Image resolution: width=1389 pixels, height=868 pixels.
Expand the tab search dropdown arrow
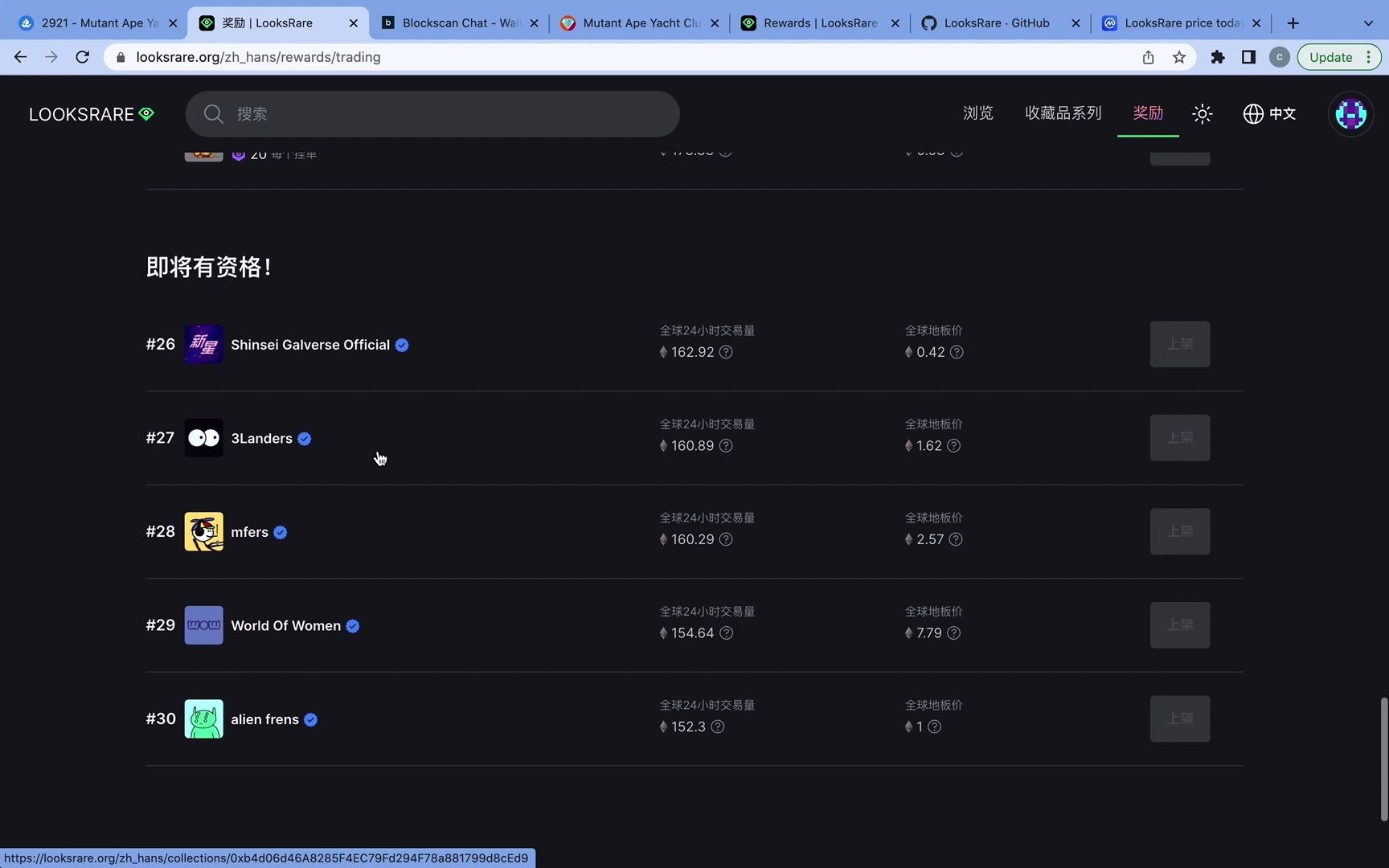pyautogui.click(x=1368, y=23)
